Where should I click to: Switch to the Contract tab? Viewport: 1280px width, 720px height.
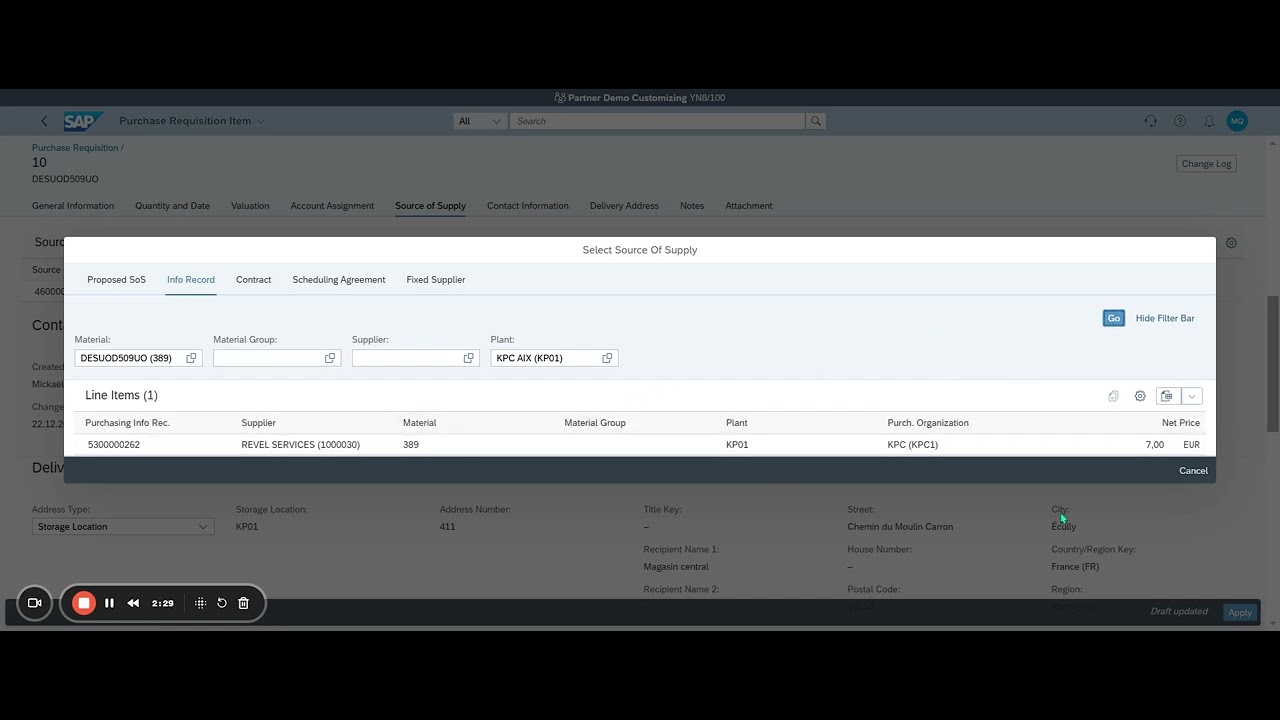click(x=253, y=280)
